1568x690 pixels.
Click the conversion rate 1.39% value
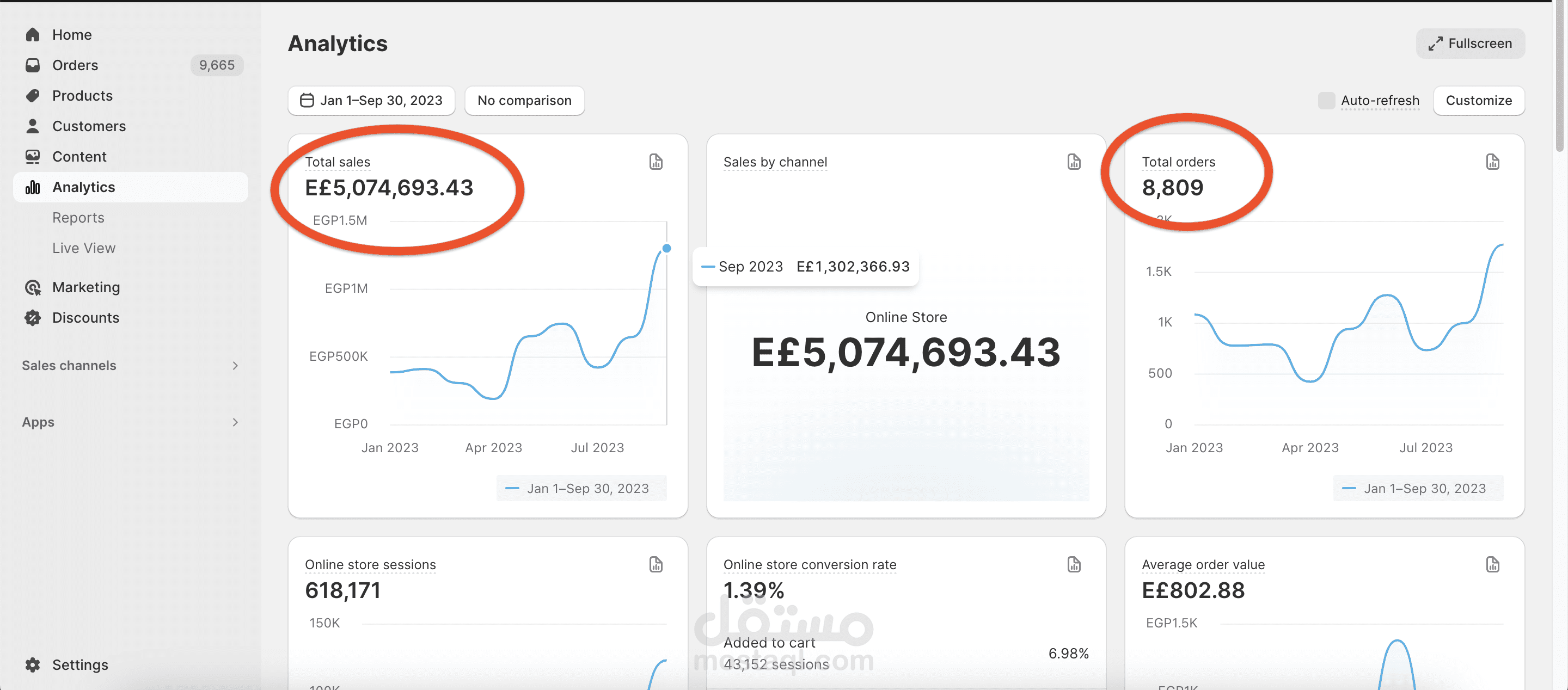(754, 590)
